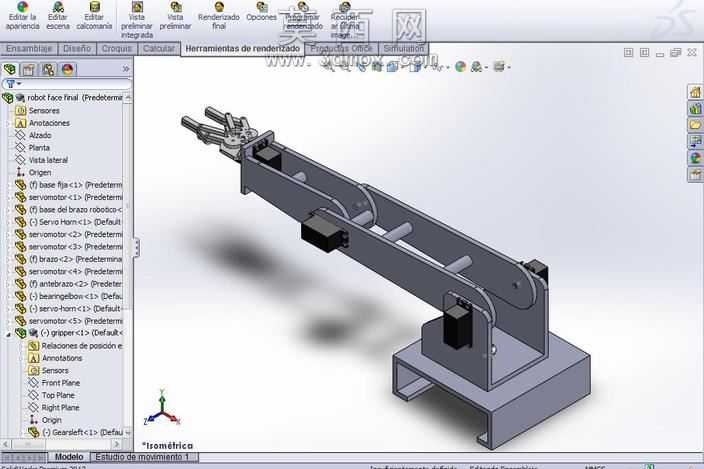704x469 pixels.
Task: Open the ConfigurationManager tab icon
Action: pyautogui.click(x=48, y=70)
